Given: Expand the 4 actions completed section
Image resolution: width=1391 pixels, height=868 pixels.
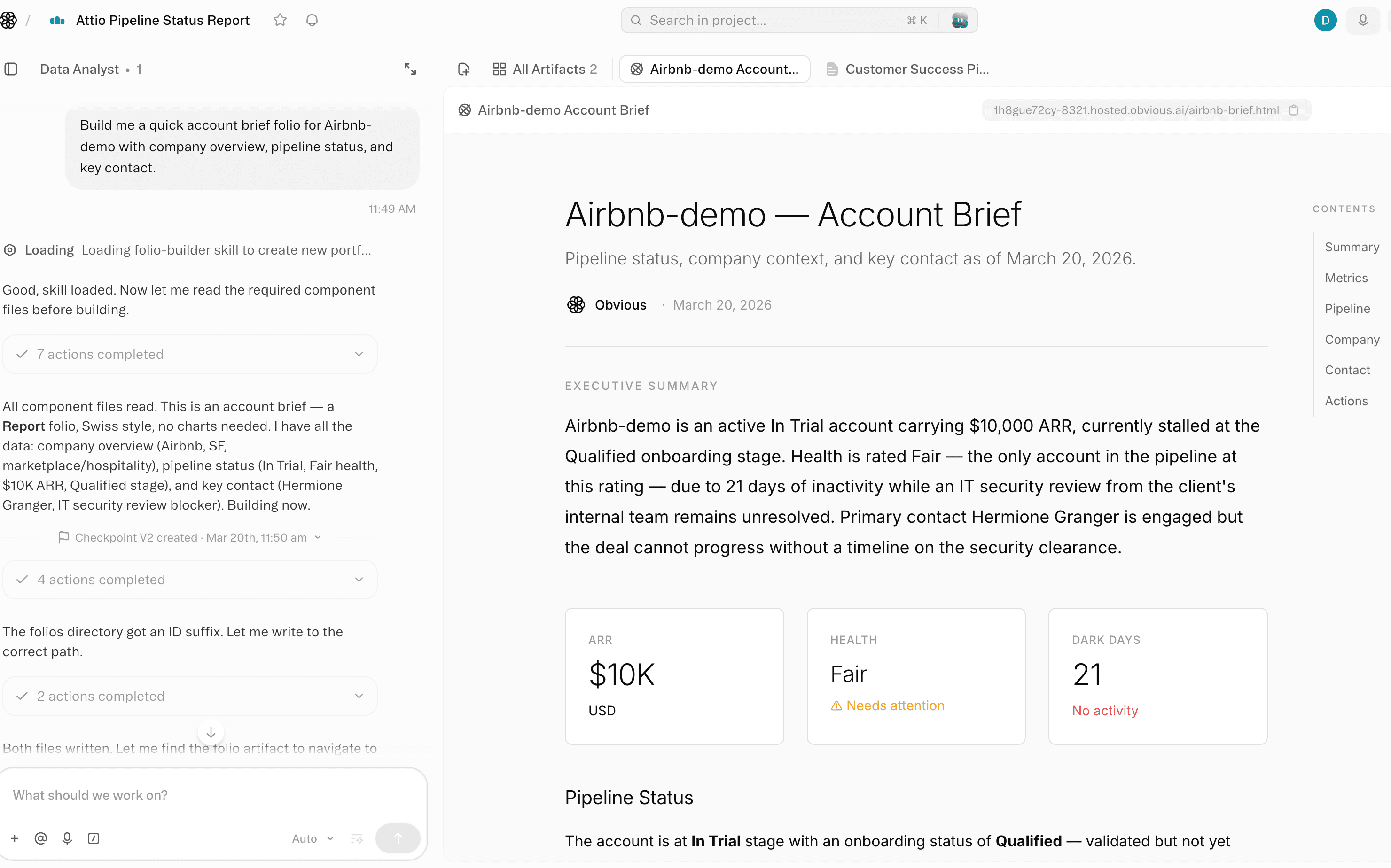Looking at the screenshot, I should click(x=190, y=580).
